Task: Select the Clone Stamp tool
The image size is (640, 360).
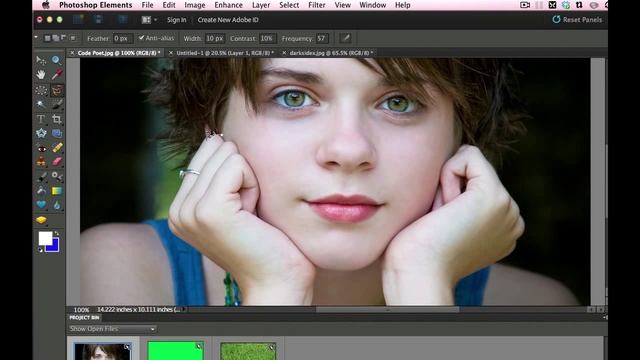Action: click(x=41, y=162)
